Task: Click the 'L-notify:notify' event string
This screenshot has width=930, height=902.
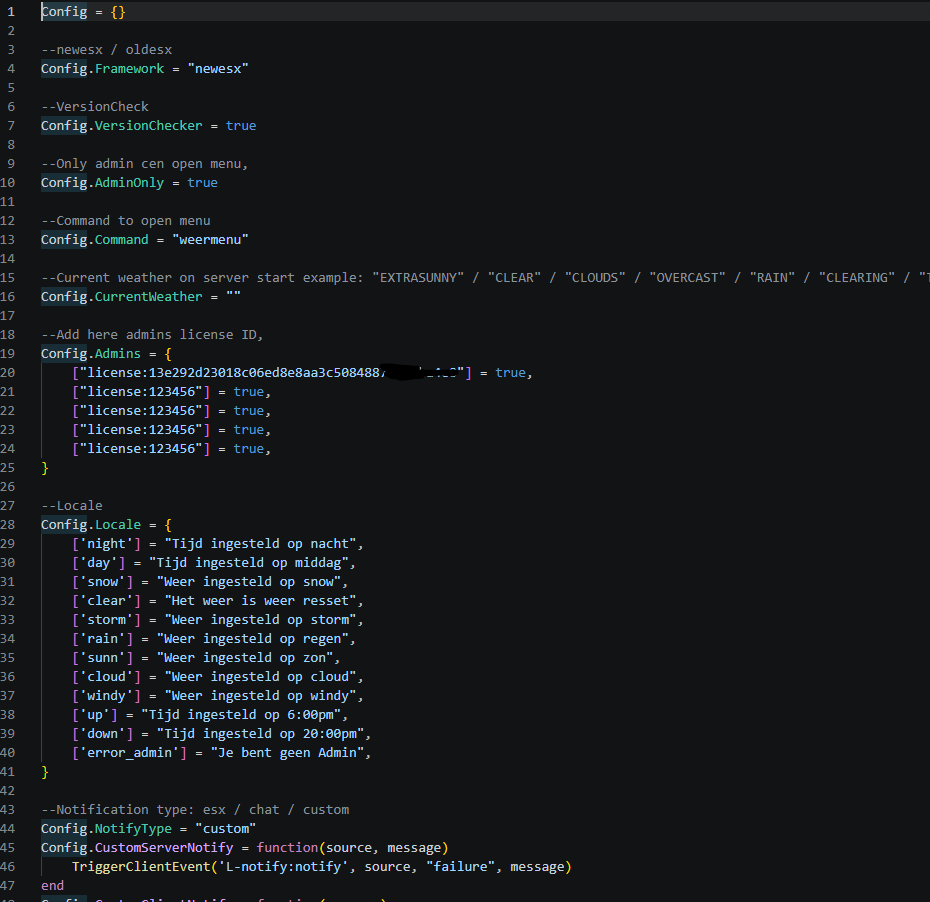Action: click(284, 866)
